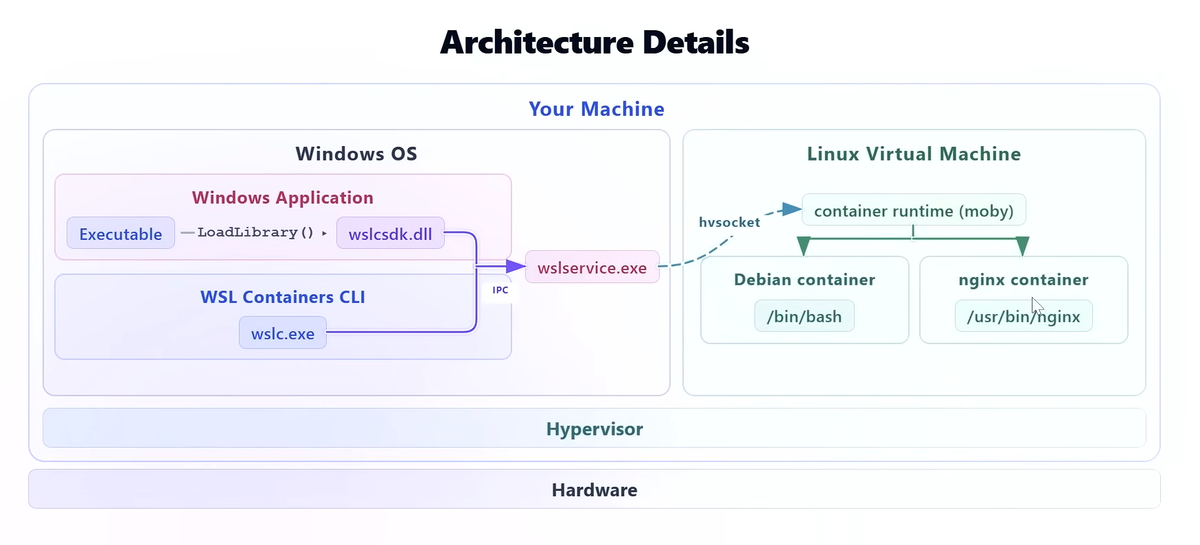This screenshot has width=1200, height=545.
Task: Click the Hardware bar
Action: click(x=594, y=490)
